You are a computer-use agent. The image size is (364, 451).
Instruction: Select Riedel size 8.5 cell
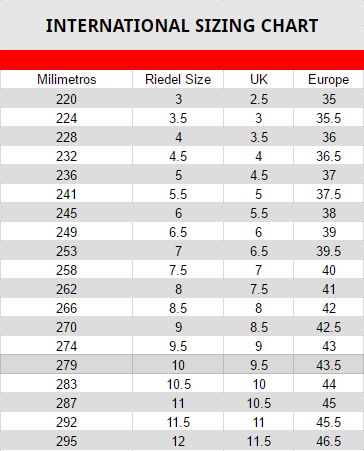(x=178, y=308)
